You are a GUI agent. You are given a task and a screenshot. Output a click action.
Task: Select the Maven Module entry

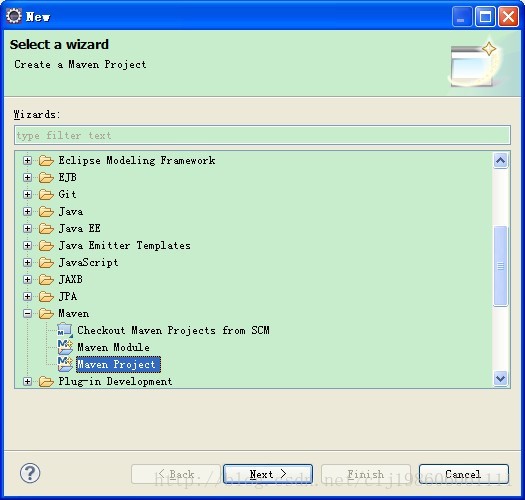[x=114, y=347]
